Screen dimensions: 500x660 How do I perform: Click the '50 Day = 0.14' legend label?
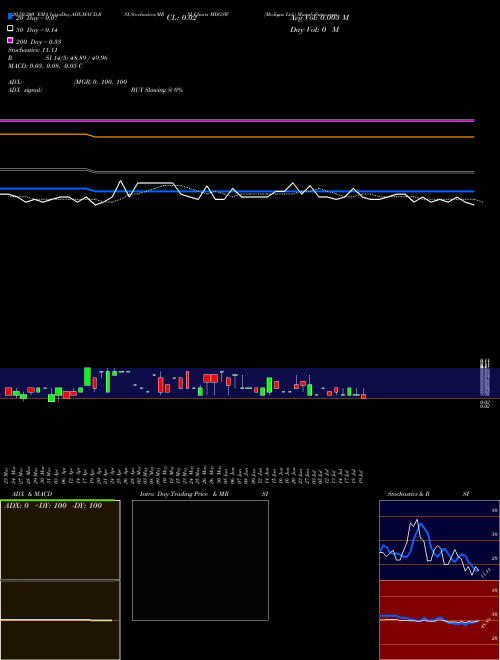pyautogui.click(x=37, y=30)
